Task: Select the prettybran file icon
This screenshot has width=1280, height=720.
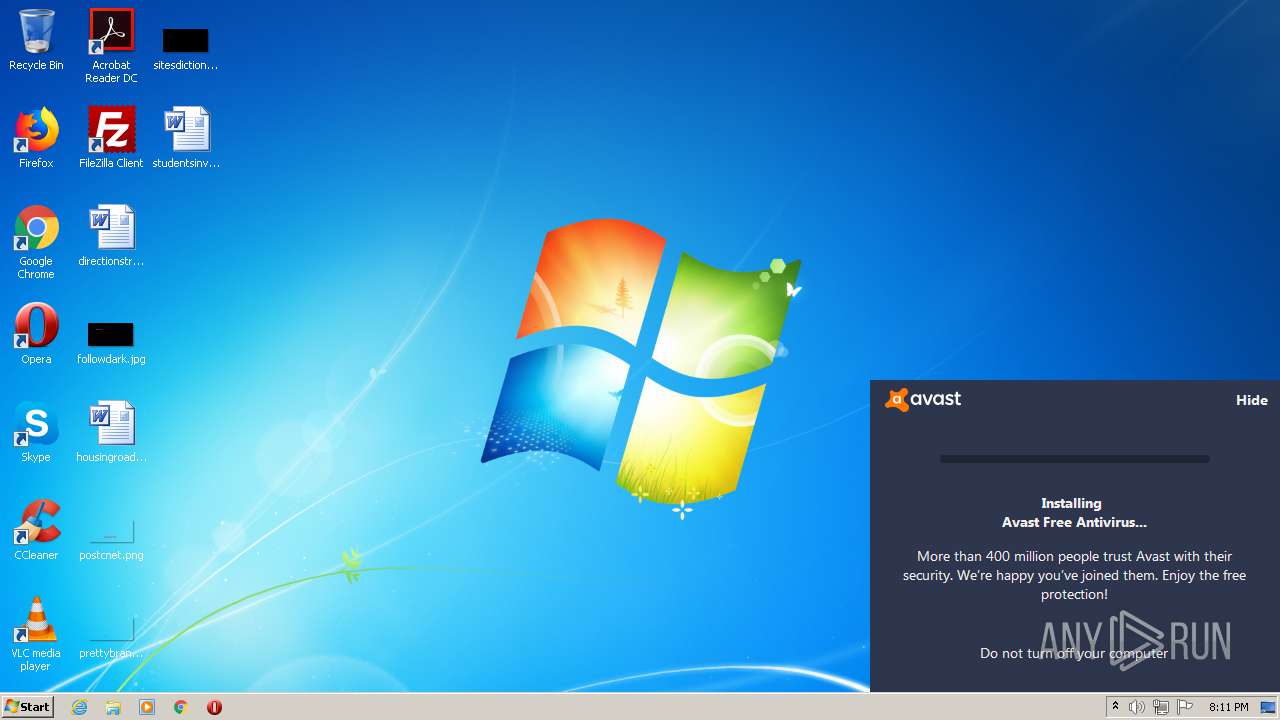Action: (x=111, y=636)
